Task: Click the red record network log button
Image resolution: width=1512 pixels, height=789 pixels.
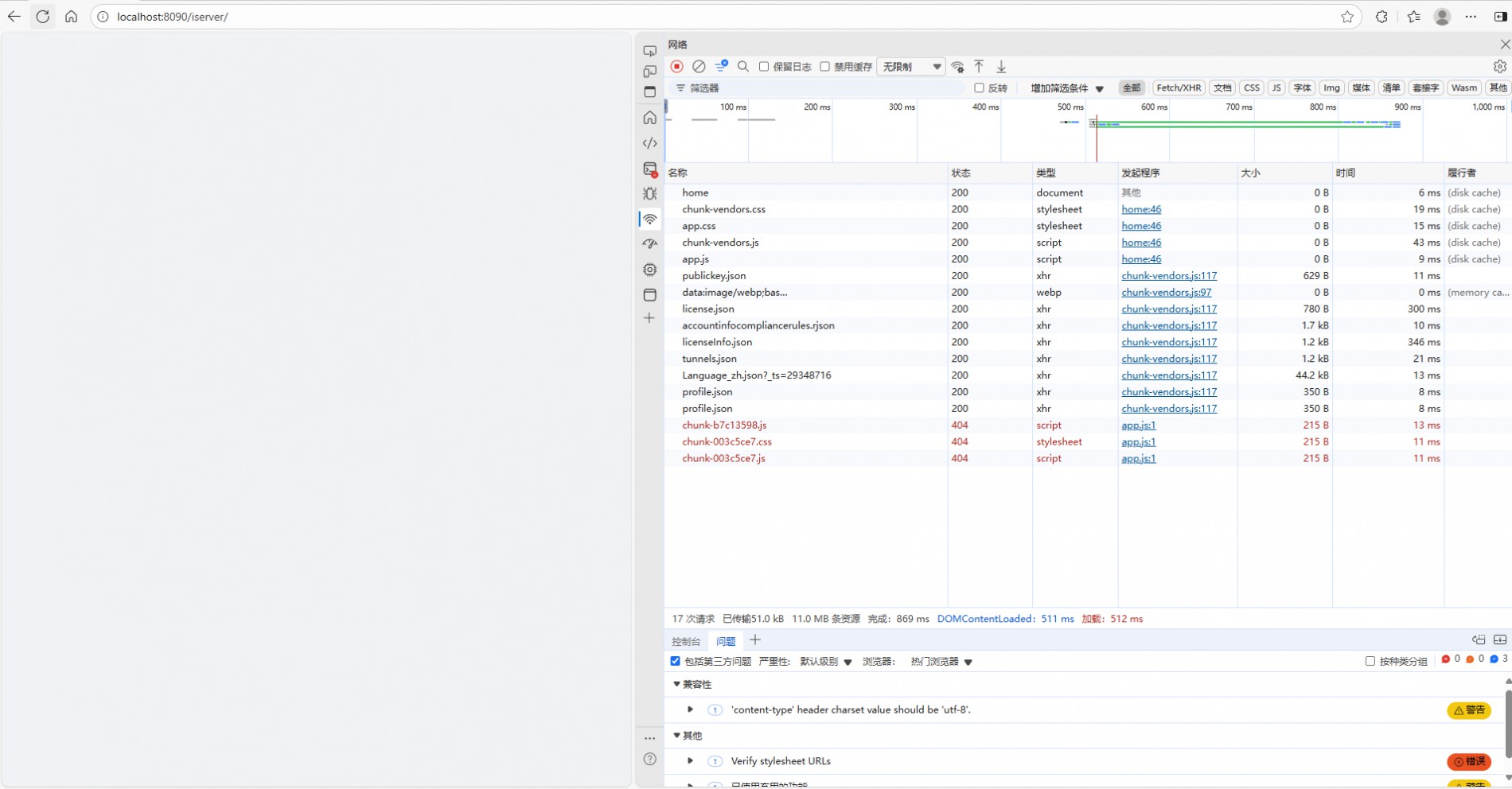Action: (676, 67)
